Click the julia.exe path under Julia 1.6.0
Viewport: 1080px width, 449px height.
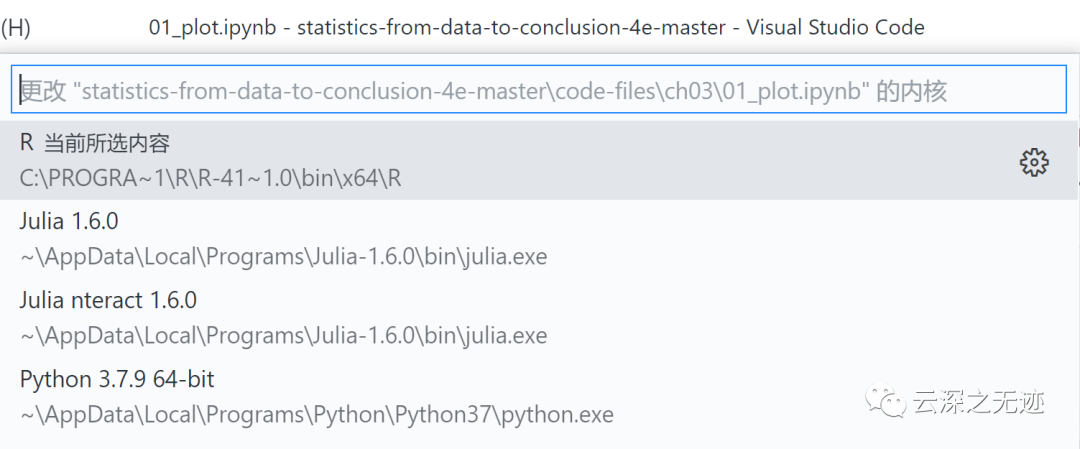coord(283,256)
